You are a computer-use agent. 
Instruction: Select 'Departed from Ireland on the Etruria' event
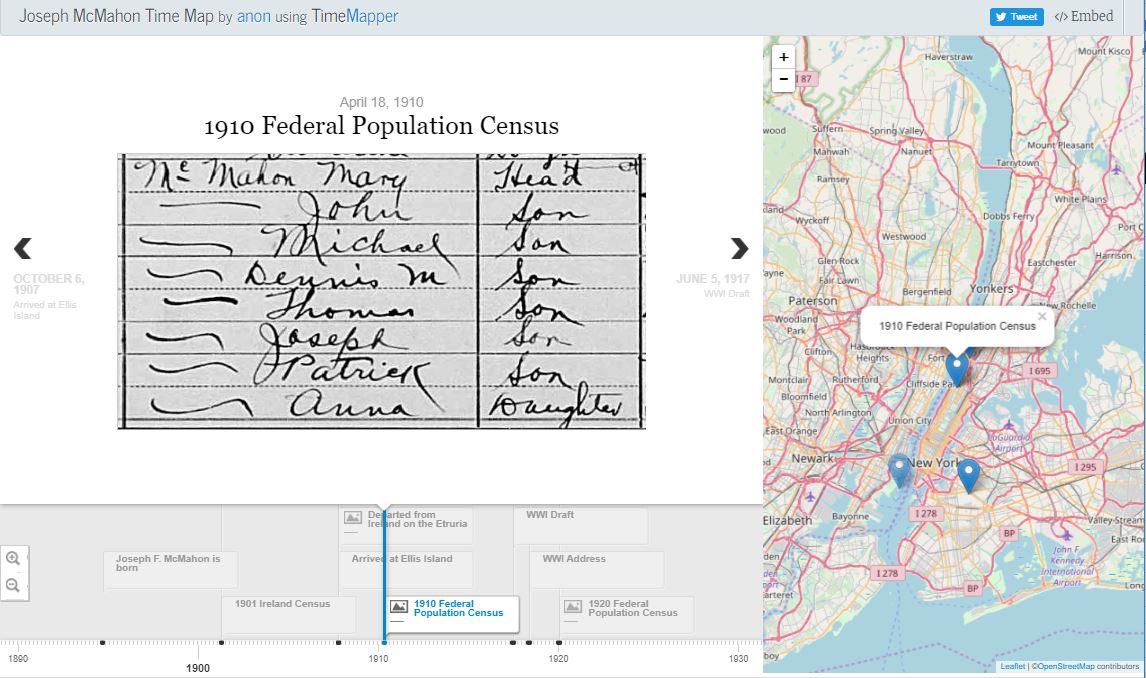(x=406, y=525)
